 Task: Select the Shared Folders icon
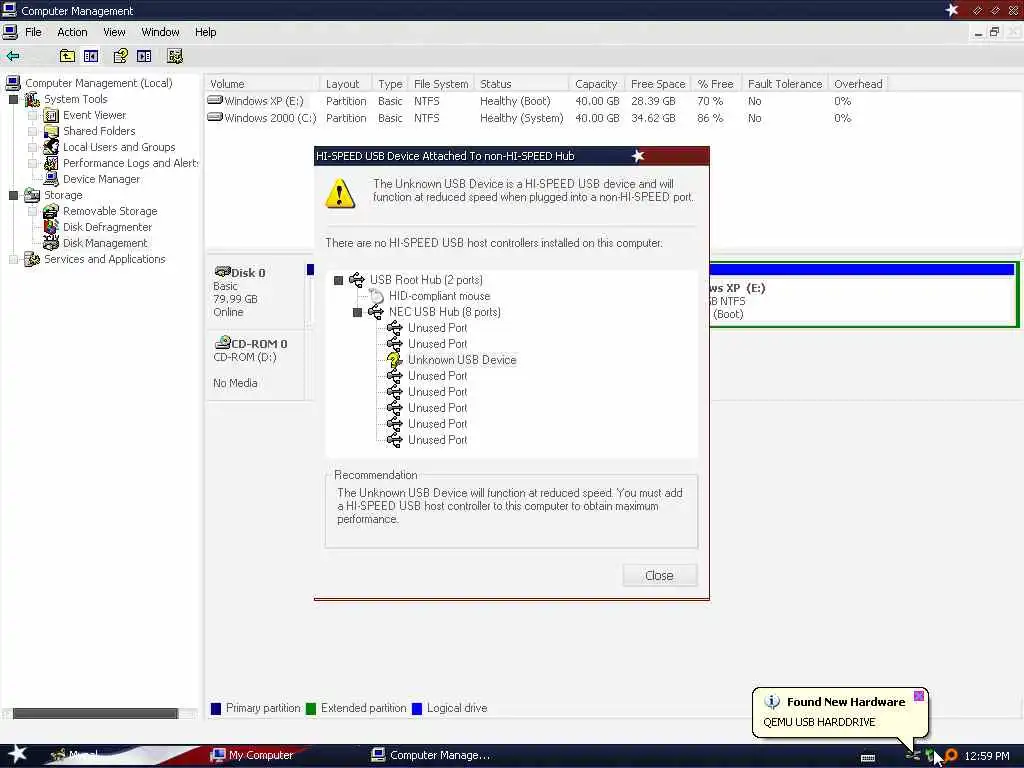(x=51, y=131)
